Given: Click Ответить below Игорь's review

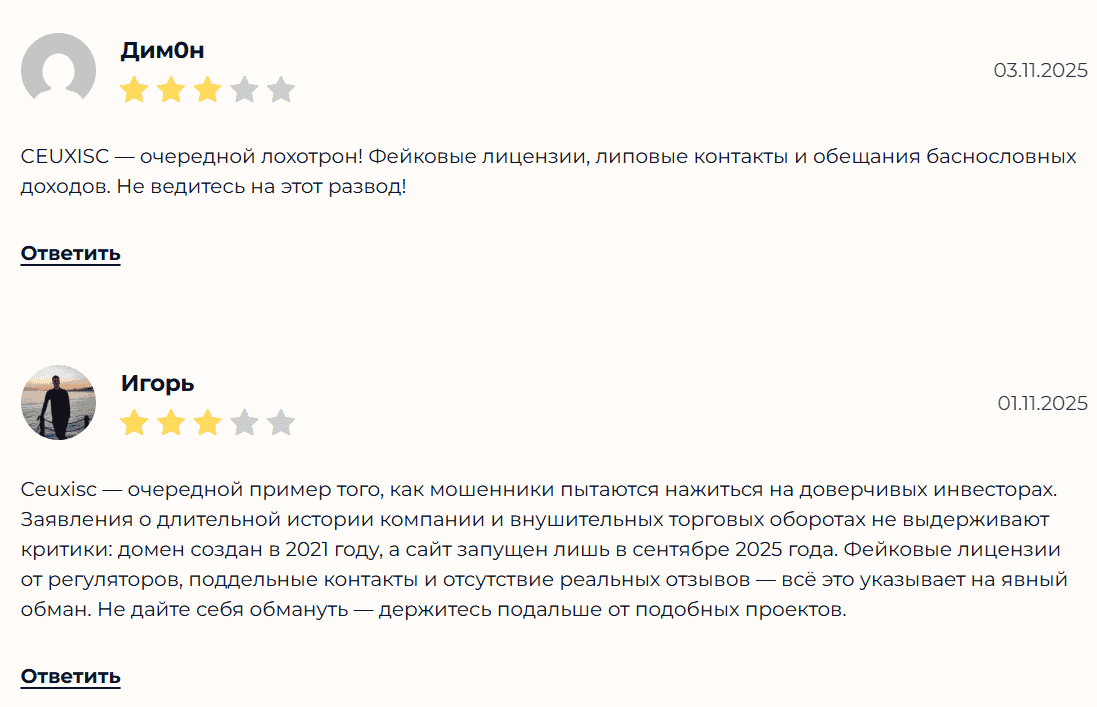Looking at the screenshot, I should (x=69, y=676).
